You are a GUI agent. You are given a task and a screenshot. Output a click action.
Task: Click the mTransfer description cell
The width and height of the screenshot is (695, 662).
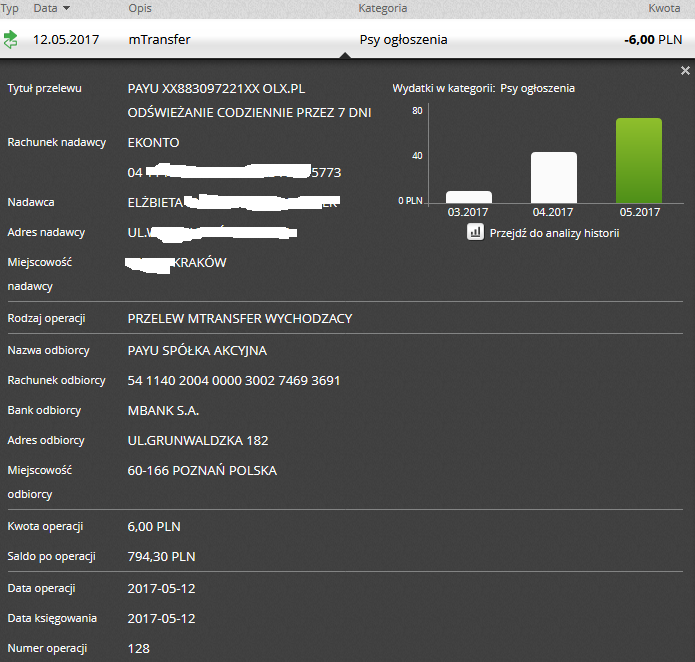160,39
